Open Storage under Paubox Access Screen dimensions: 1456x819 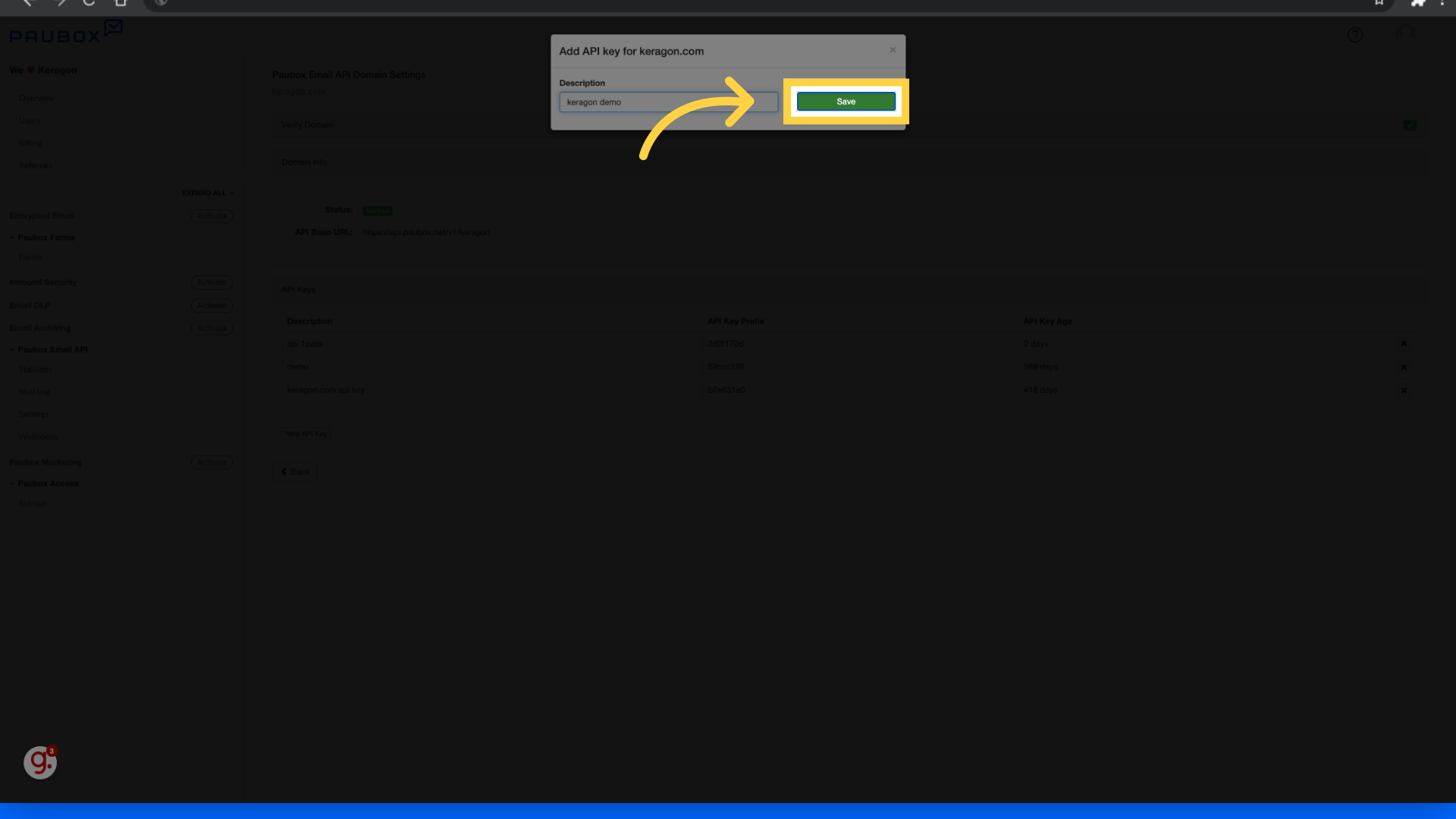(33, 504)
